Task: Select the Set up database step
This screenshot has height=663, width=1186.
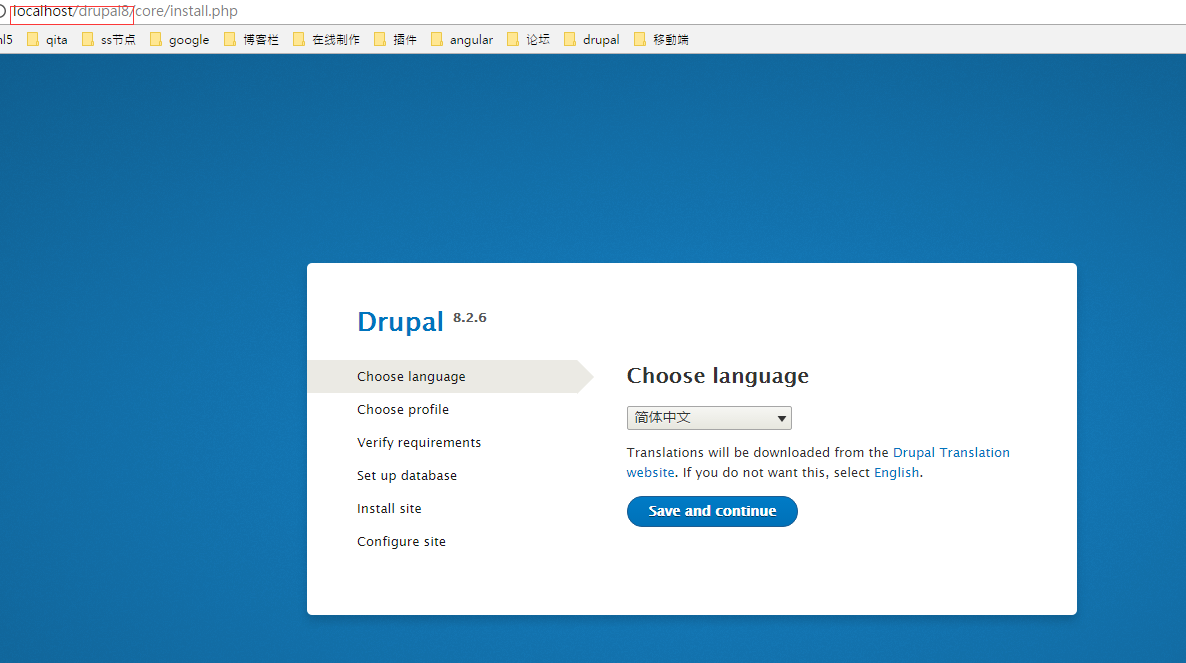Action: click(407, 476)
